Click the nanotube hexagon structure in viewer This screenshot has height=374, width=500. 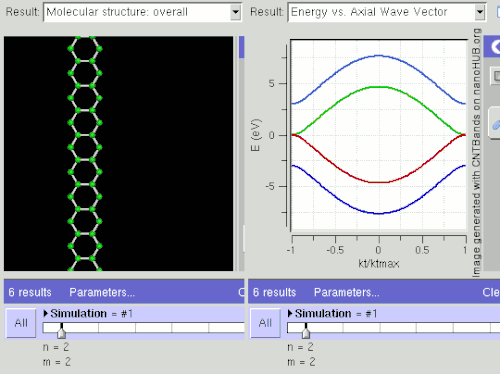tap(85, 153)
